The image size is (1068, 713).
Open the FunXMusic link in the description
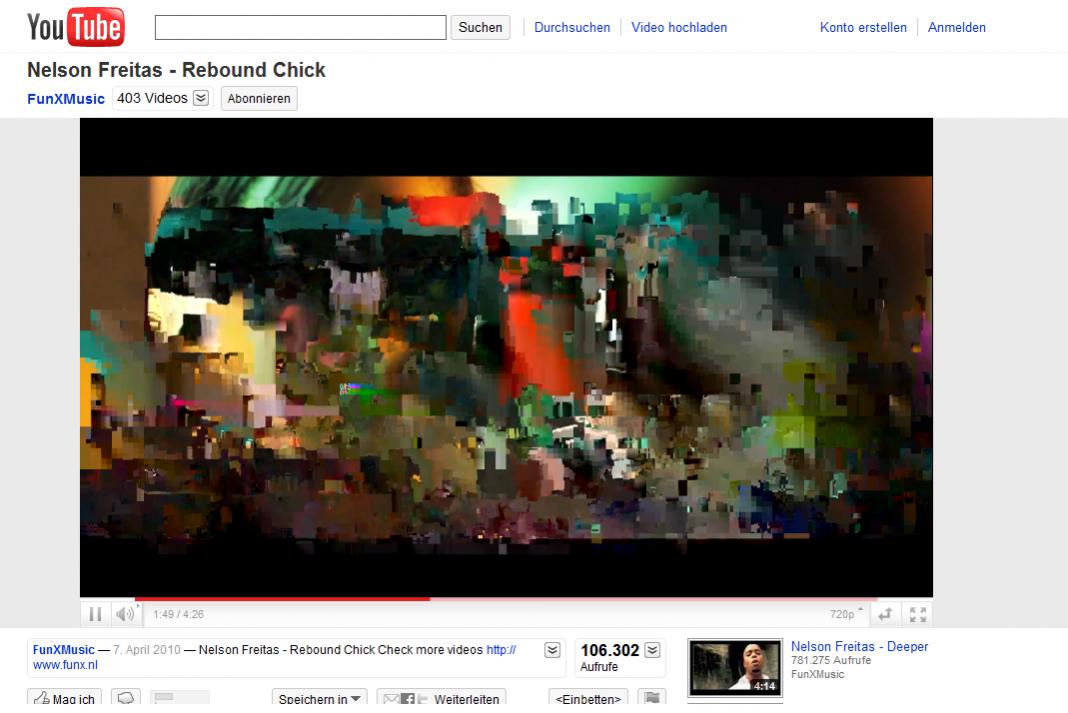tap(63, 650)
